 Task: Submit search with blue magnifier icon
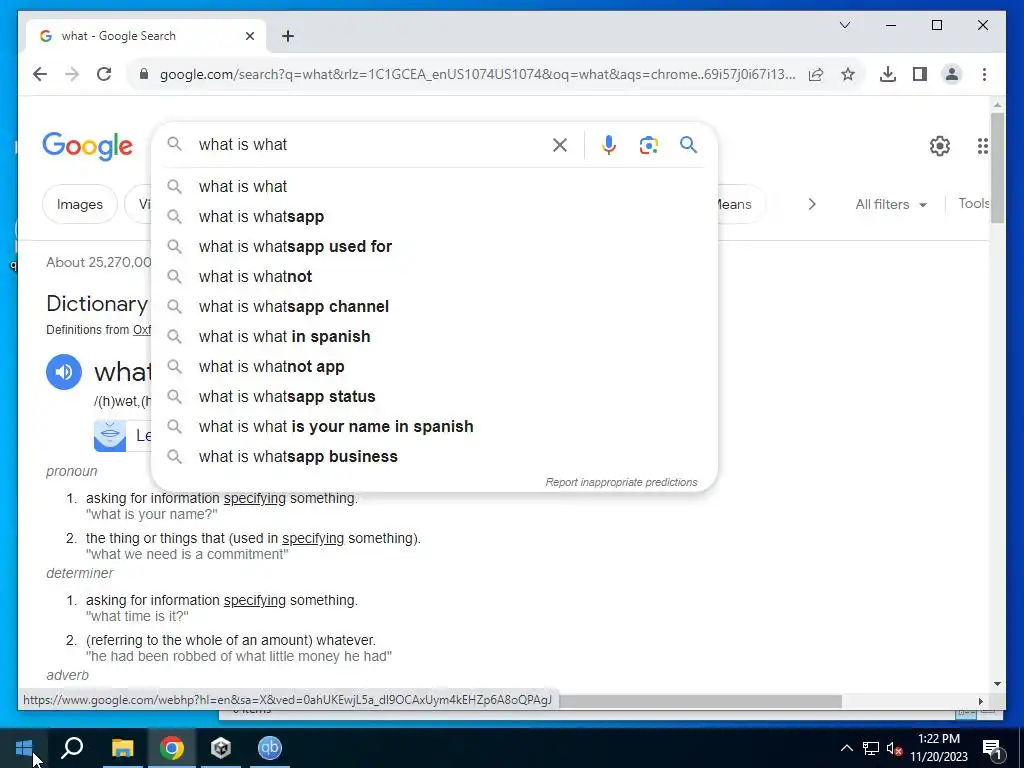coord(688,144)
